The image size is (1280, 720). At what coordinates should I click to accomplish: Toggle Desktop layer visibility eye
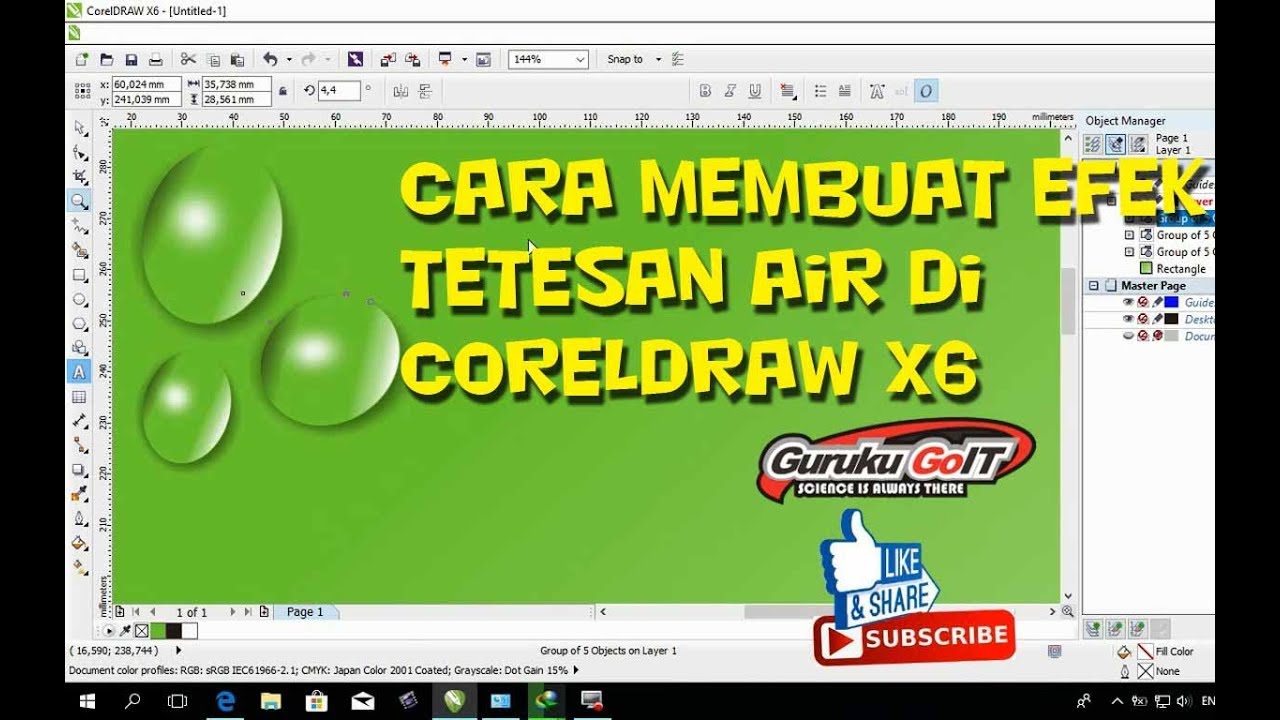tap(1128, 319)
